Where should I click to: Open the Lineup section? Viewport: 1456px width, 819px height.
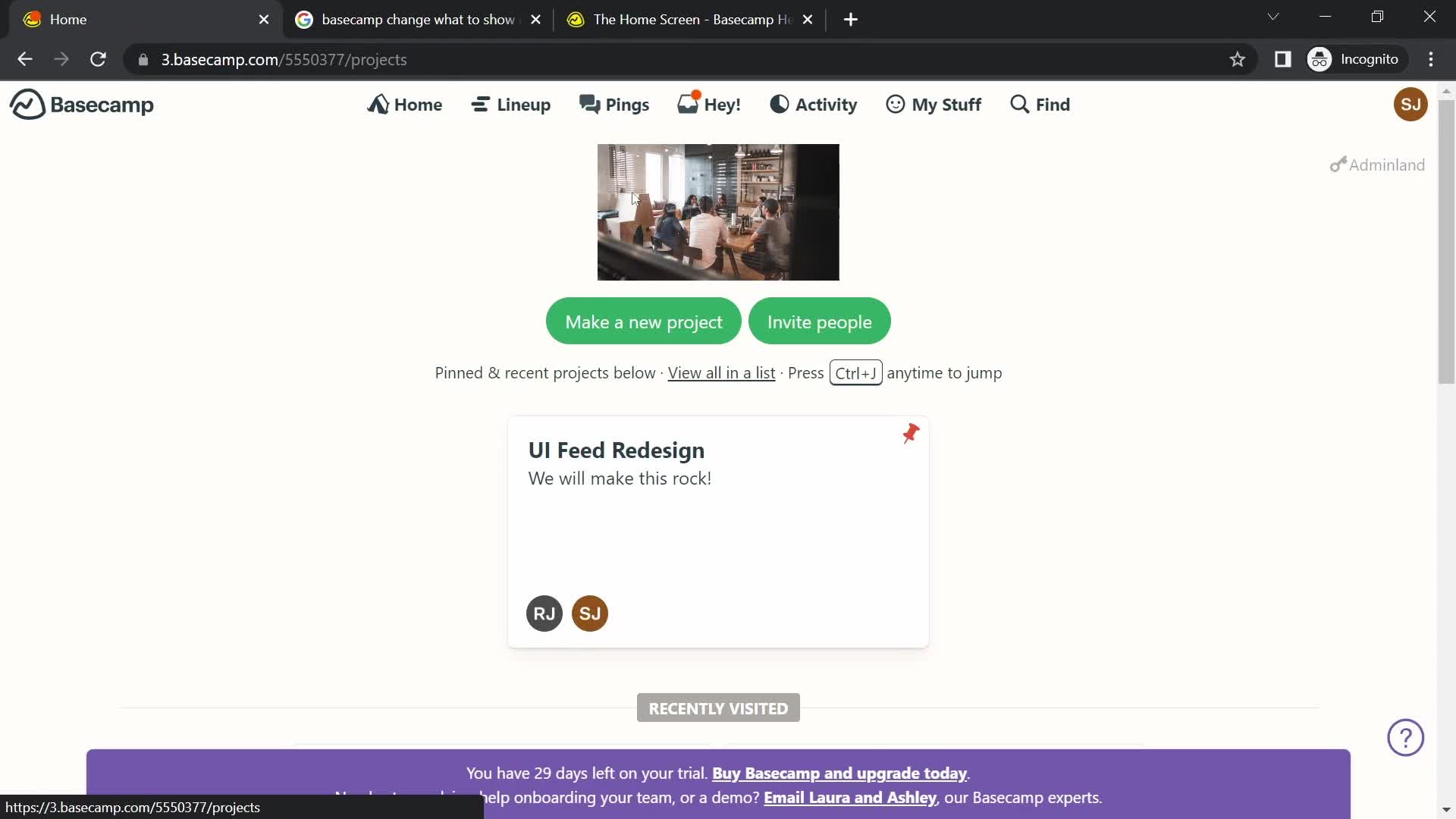pos(511,103)
